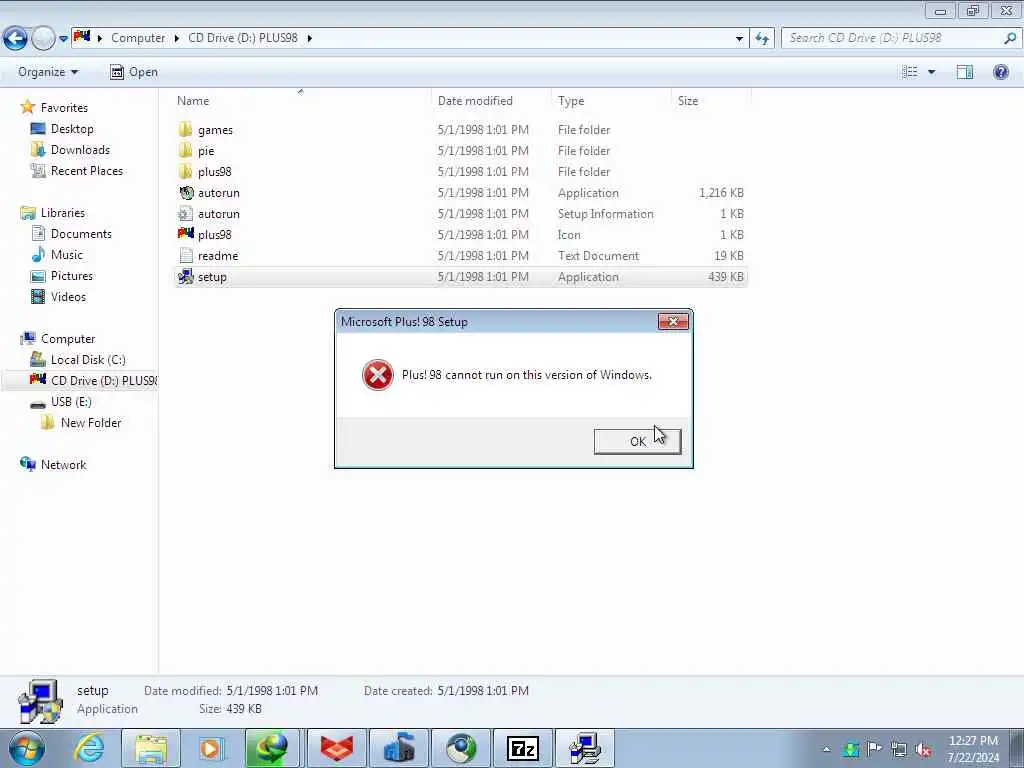This screenshot has height=768, width=1024.
Task: Click the muted volume tray icon
Action: click(x=923, y=749)
